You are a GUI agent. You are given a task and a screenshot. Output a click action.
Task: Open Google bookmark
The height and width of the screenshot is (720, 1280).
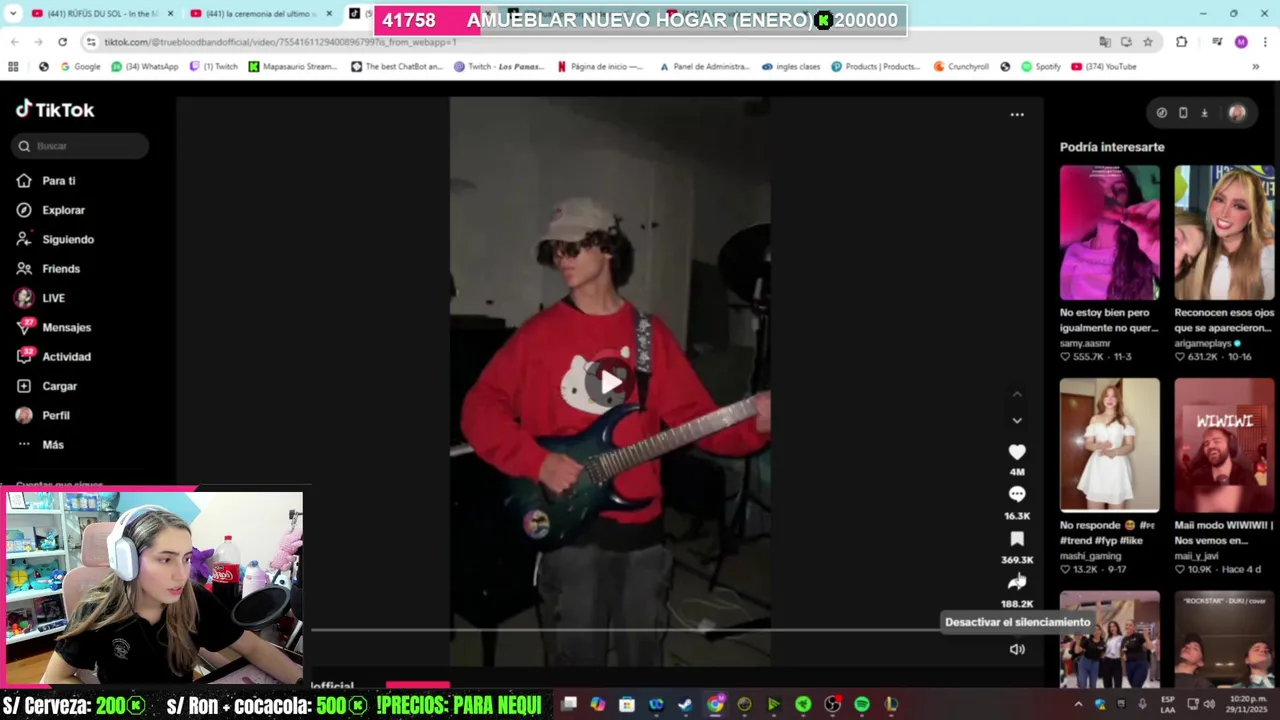click(x=79, y=66)
